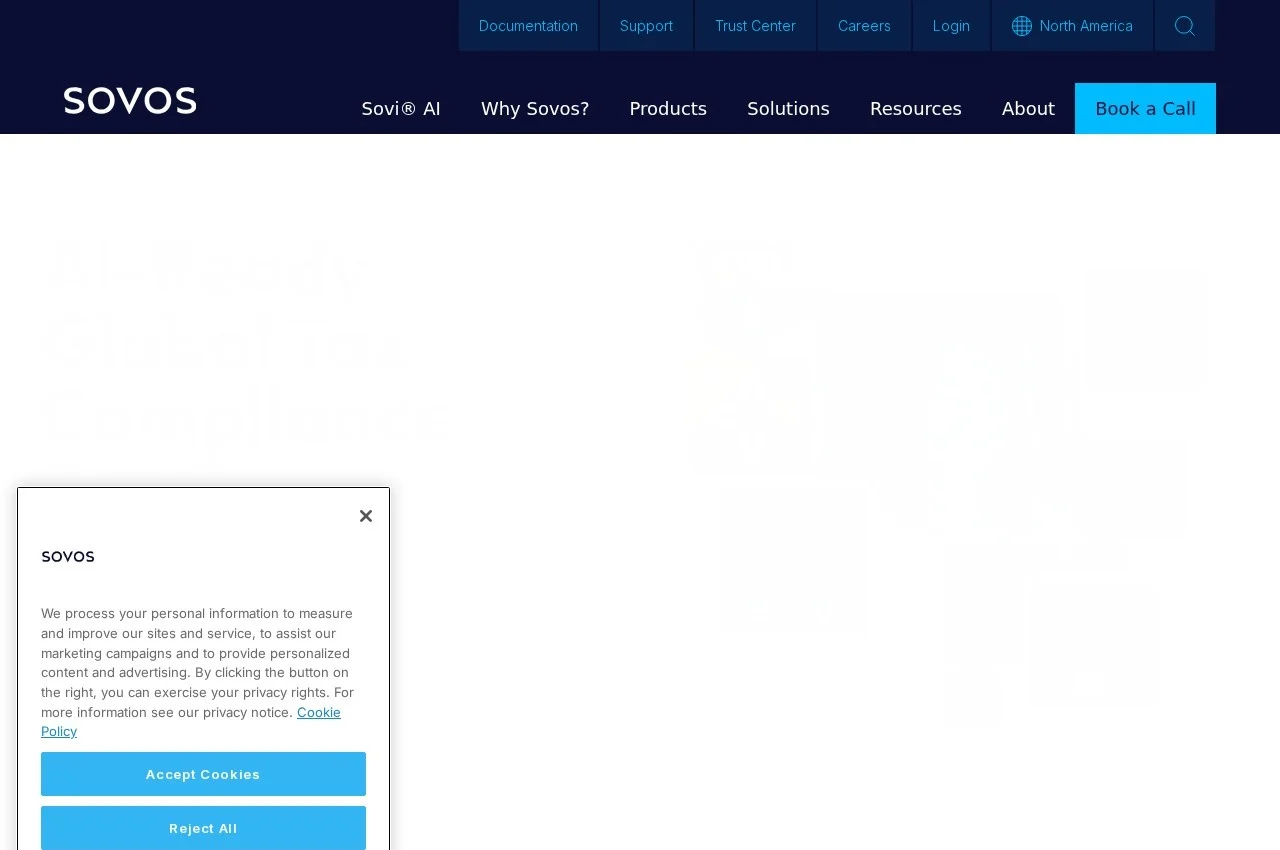The height and width of the screenshot is (850, 1280).
Task: Expand the Why Sovos? menu
Action: pyautogui.click(x=535, y=108)
